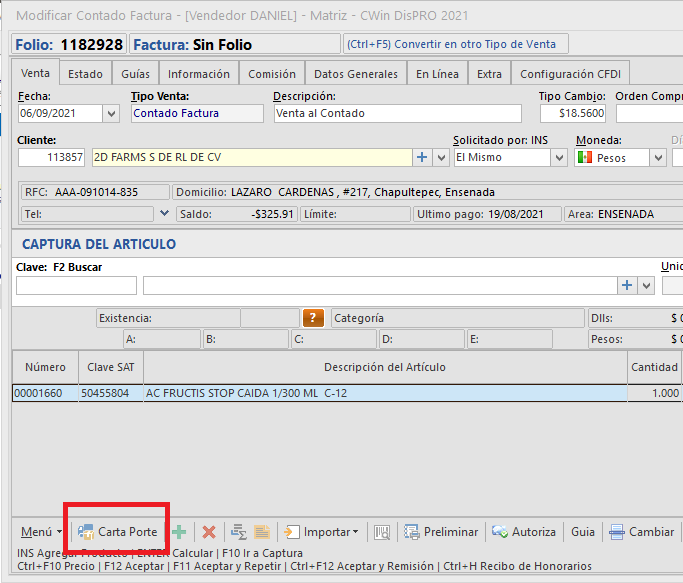This screenshot has height=583, width=683.
Task: Expand the Fecha date dropdown
Action: [111, 114]
